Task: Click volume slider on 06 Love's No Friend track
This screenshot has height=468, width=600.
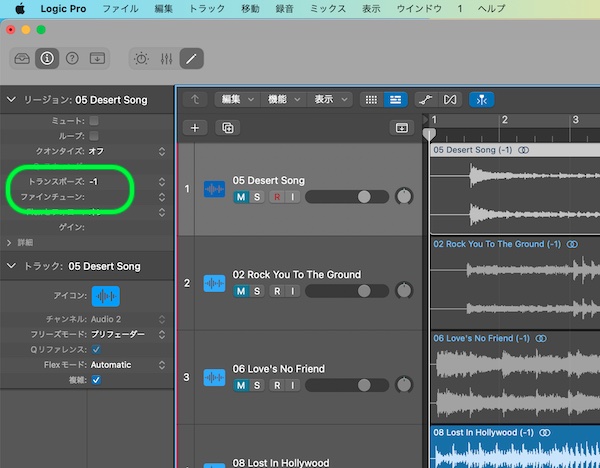Action: [x=347, y=385]
